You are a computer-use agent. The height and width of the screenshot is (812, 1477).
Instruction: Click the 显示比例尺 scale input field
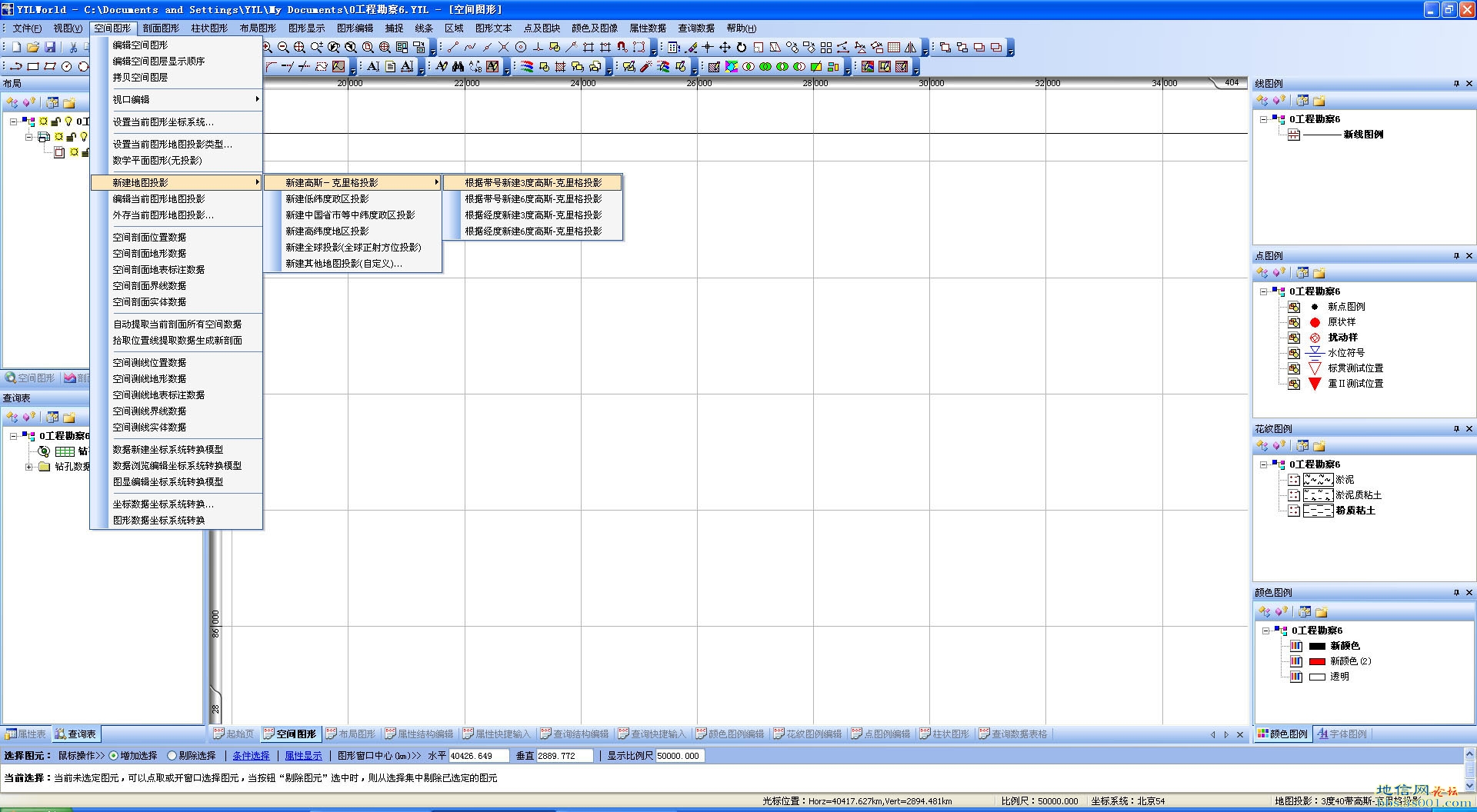click(680, 756)
